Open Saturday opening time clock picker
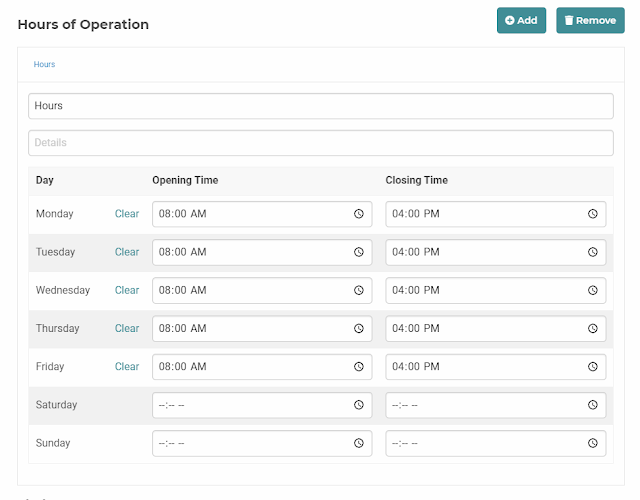640x500 pixels. (359, 405)
